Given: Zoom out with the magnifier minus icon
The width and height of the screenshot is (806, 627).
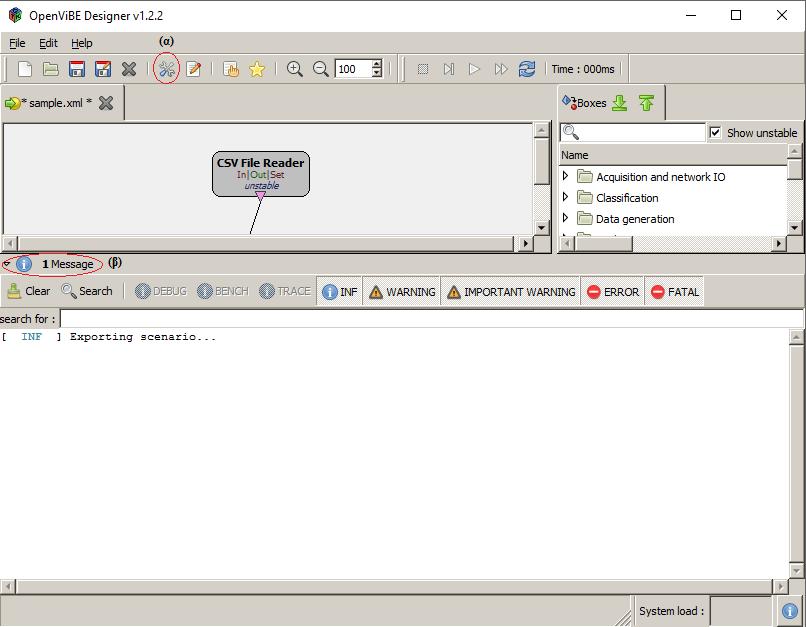Looking at the screenshot, I should [x=320, y=69].
